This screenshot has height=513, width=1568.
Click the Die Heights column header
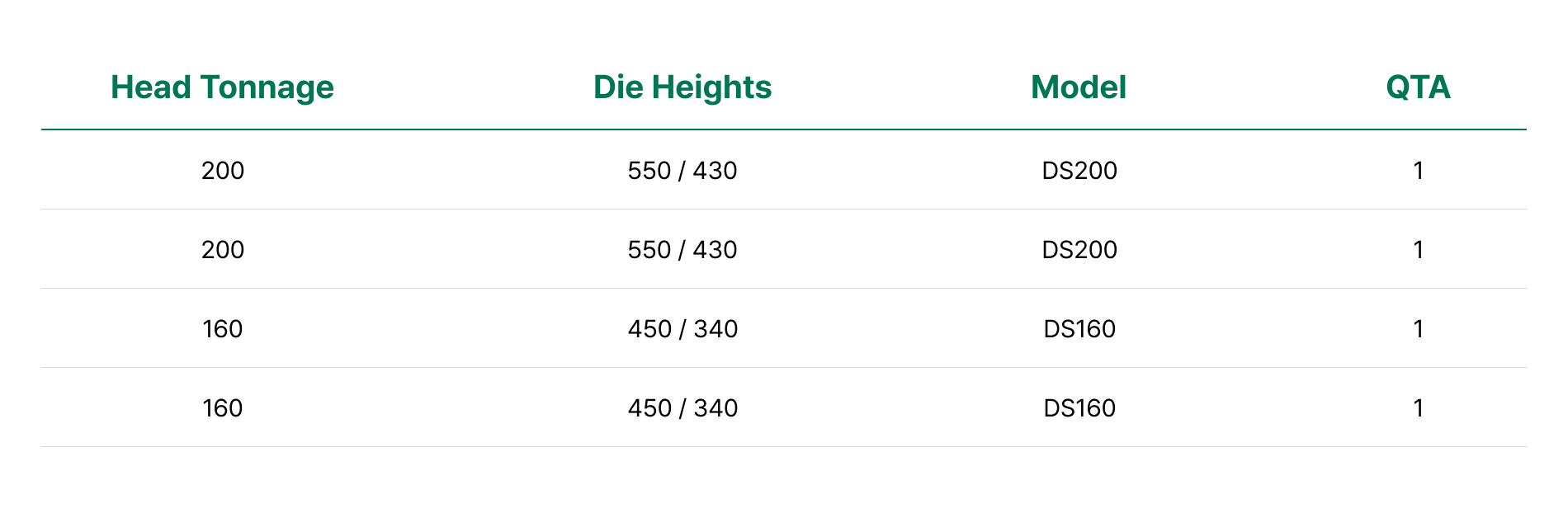682,87
